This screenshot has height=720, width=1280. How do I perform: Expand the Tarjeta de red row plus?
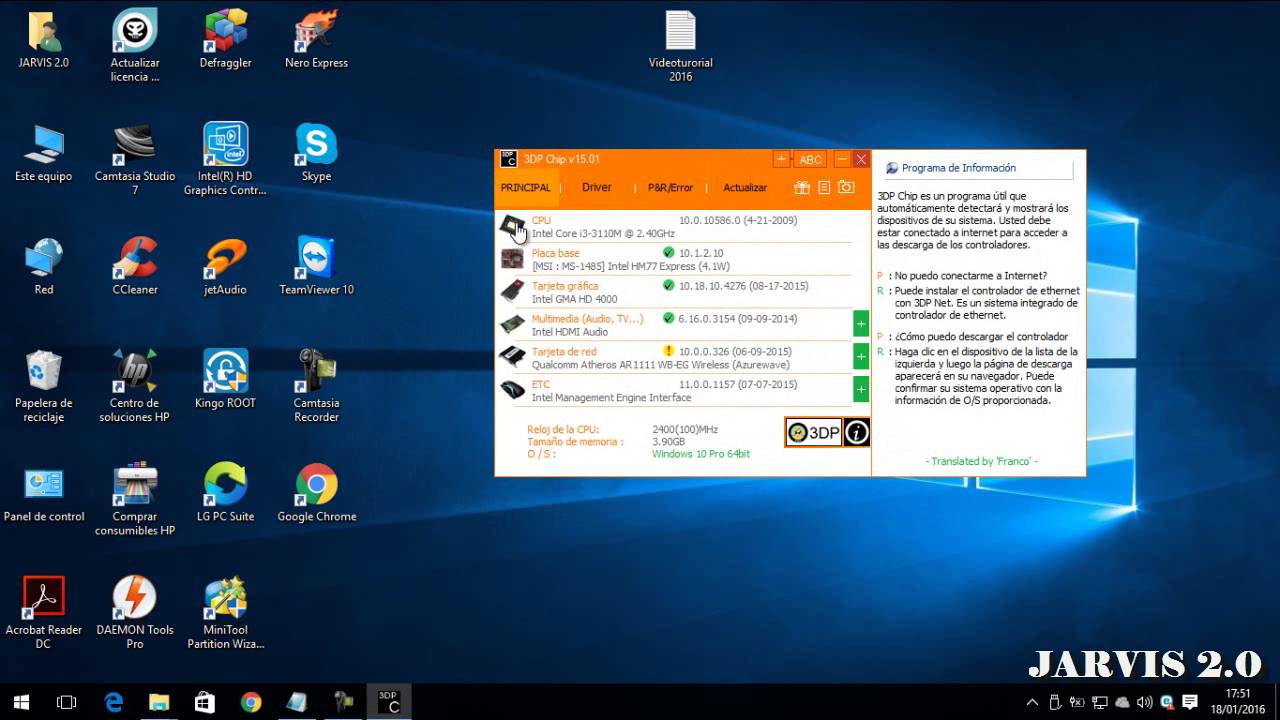[x=861, y=357]
